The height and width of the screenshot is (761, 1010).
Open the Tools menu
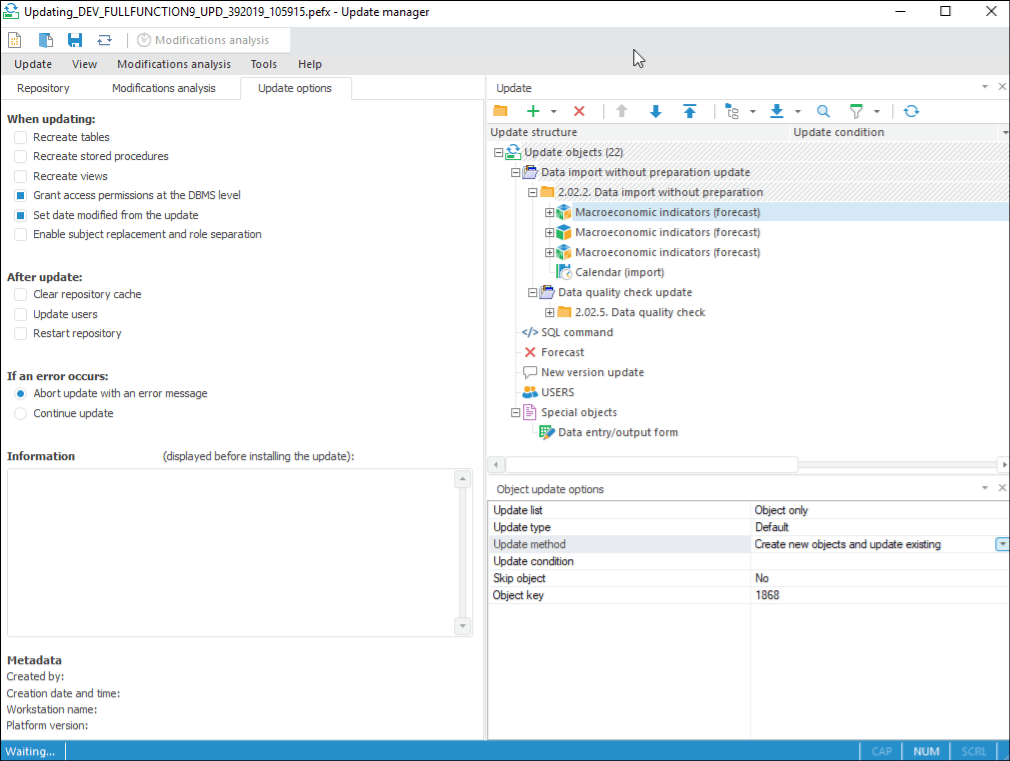pos(263,64)
